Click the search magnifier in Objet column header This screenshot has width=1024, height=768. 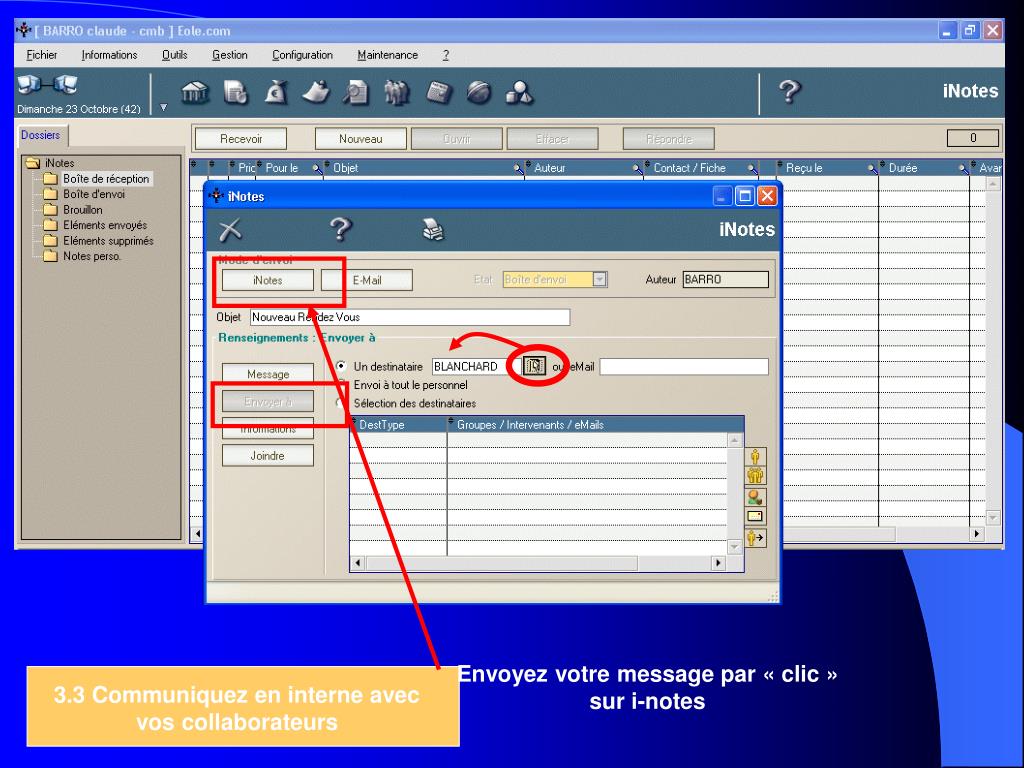(x=519, y=168)
